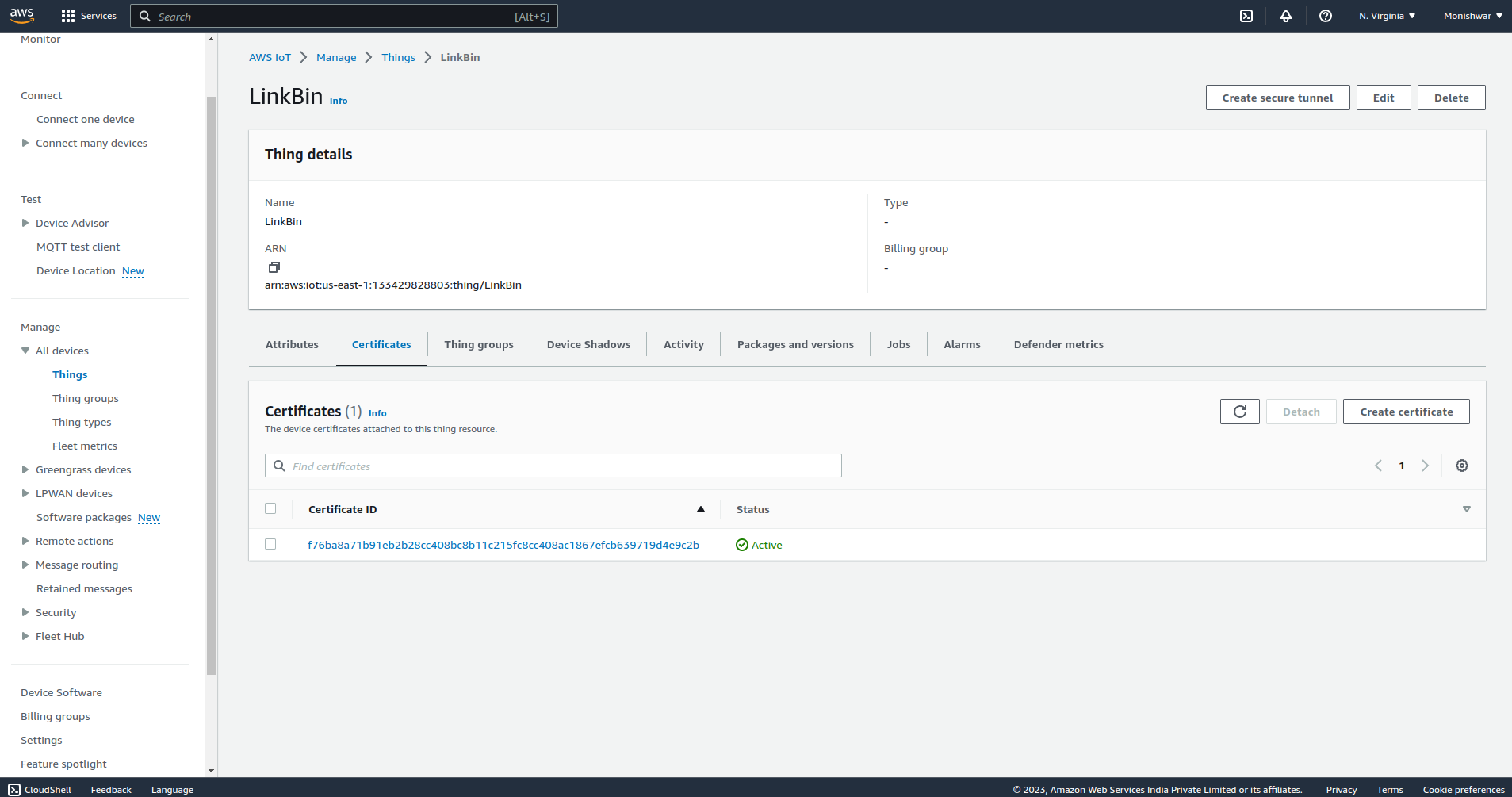Switch to the Thing groups tab
Screen dimensions: 1512x797
[x=479, y=344]
